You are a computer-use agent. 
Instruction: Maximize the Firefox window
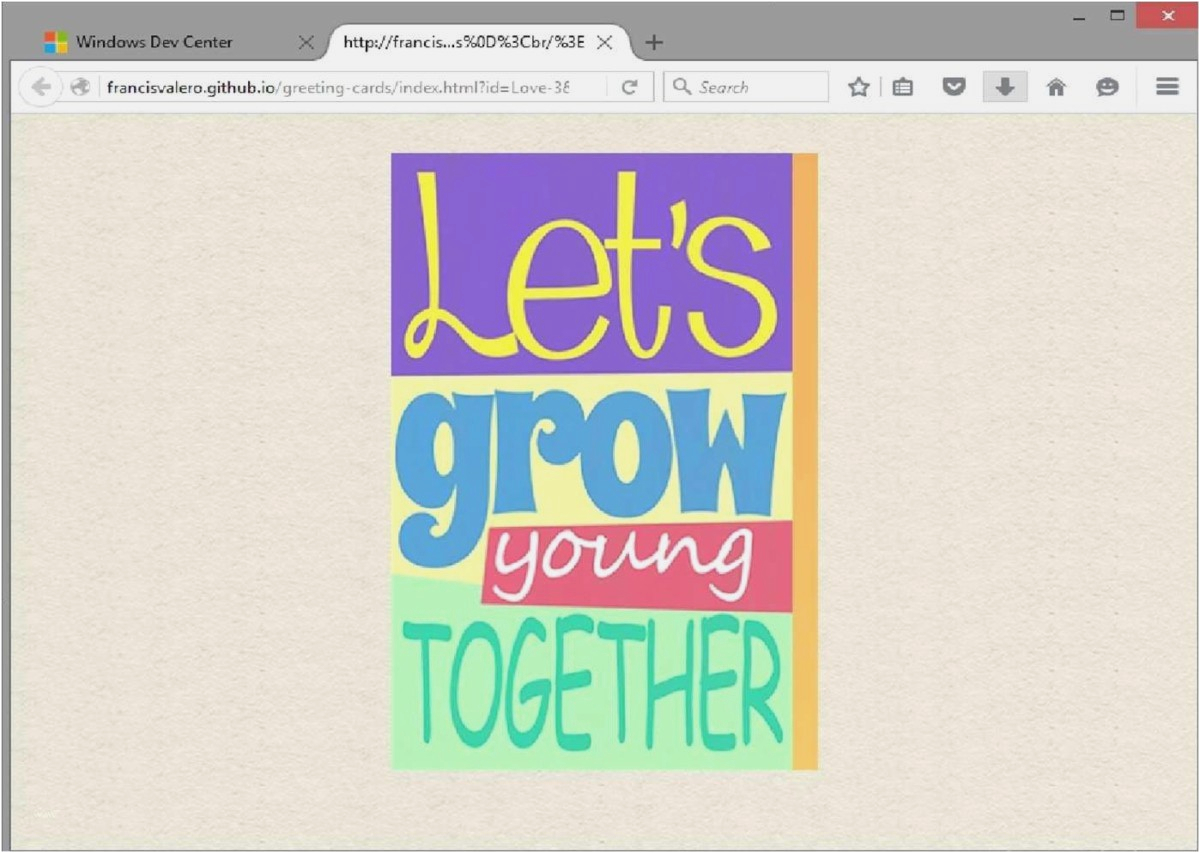pyautogui.click(x=1118, y=16)
